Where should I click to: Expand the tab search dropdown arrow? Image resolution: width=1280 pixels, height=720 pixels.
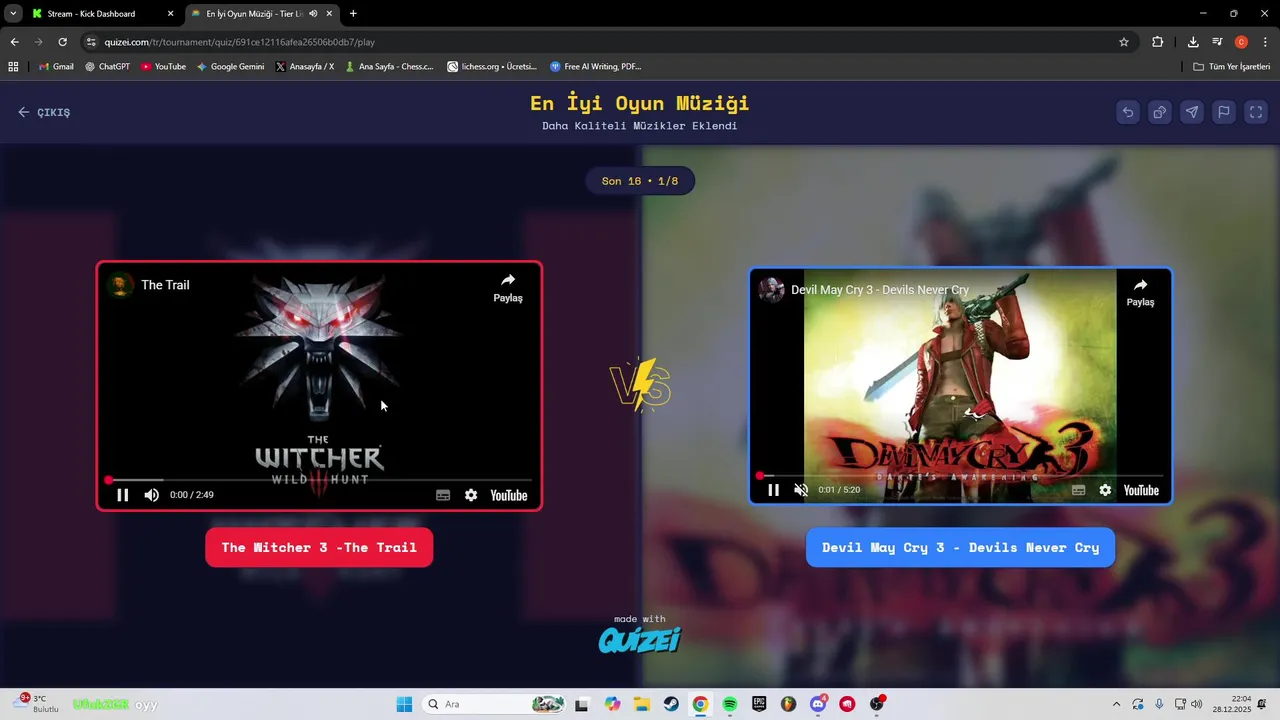[13, 14]
